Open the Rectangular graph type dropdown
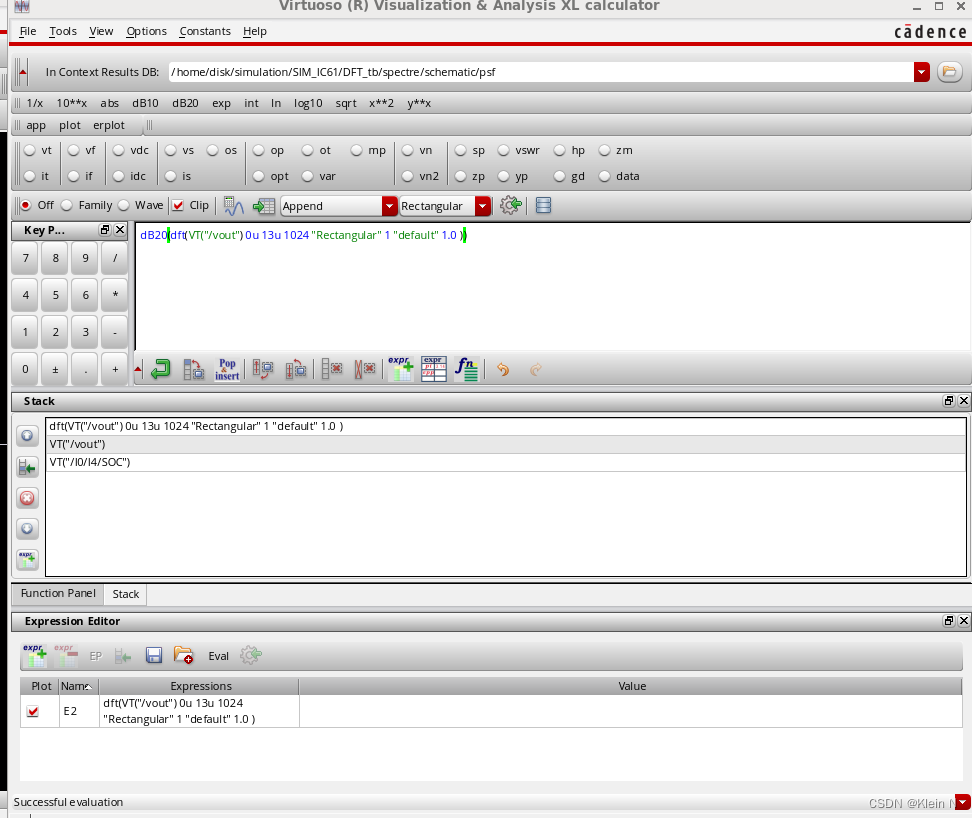 483,206
